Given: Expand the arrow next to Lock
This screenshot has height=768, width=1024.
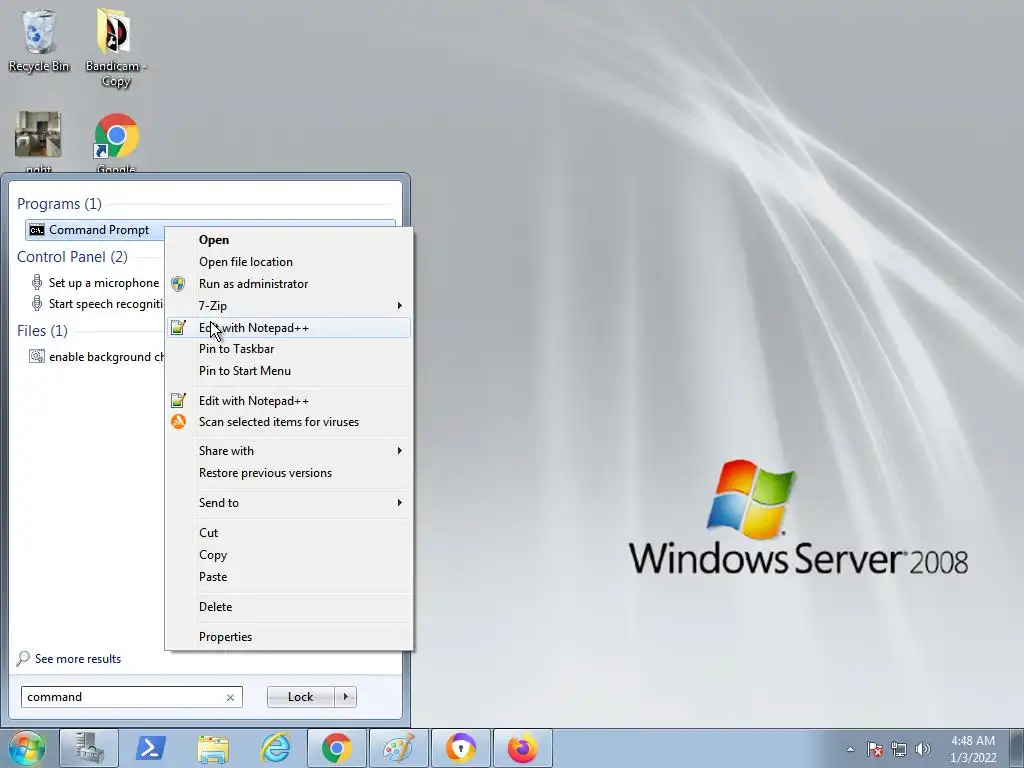Looking at the screenshot, I should coord(345,697).
